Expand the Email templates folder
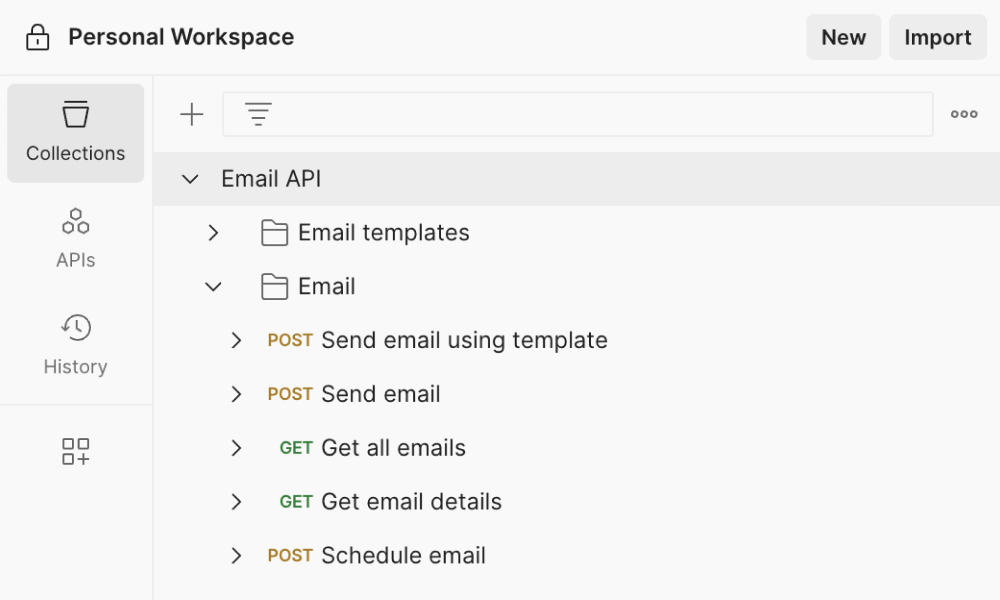The image size is (1000, 600). tap(212, 232)
